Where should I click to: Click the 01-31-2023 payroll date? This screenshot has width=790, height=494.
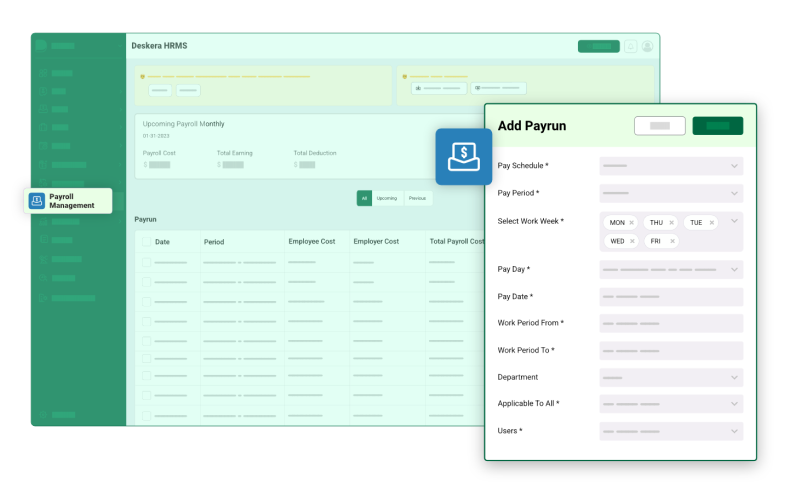click(x=156, y=136)
